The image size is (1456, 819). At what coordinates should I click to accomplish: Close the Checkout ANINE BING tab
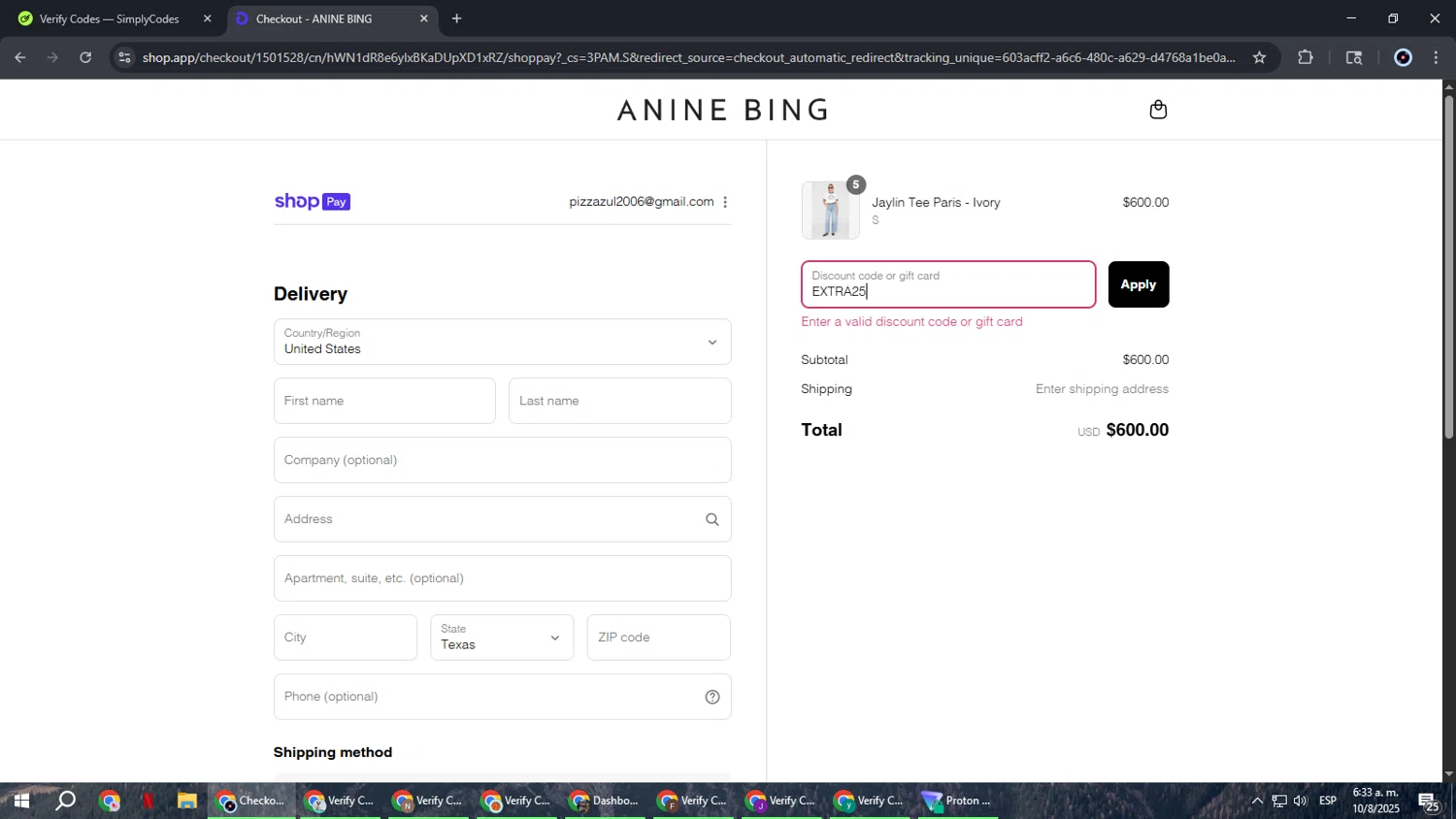click(x=423, y=18)
